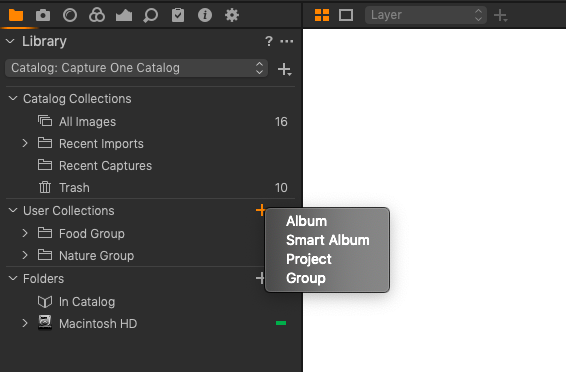This screenshot has width=566, height=372.
Task: Select the Food Group label
Action: (x=92, y=233)
